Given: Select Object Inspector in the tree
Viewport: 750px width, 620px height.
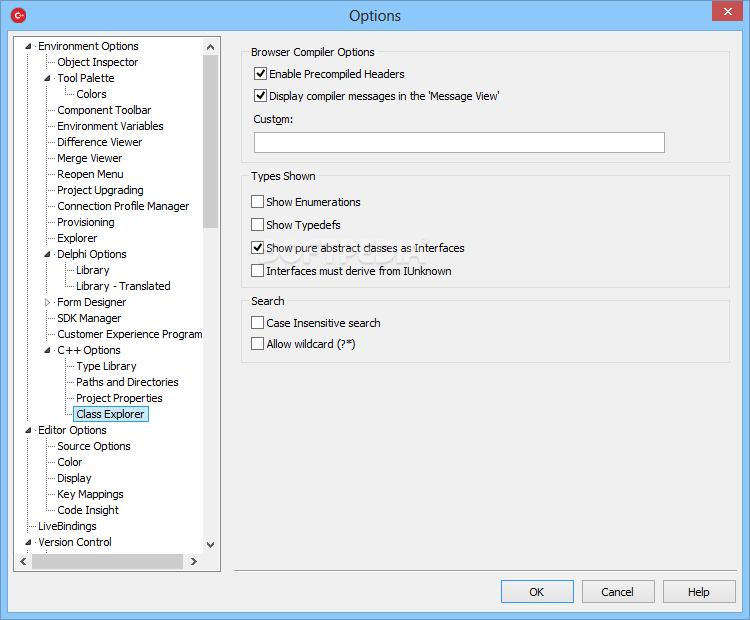Looking at the screenshot, I should pos(98,62).
